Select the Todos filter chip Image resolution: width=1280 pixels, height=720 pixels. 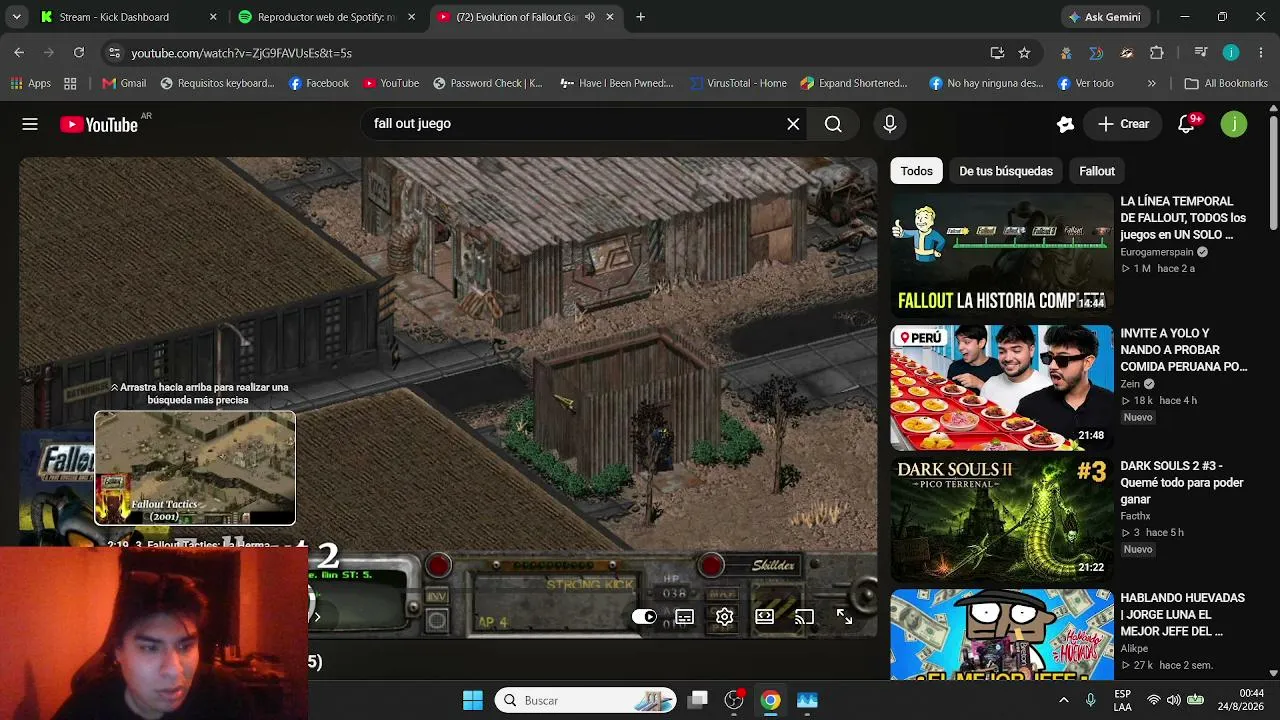(x=916, y=171)
